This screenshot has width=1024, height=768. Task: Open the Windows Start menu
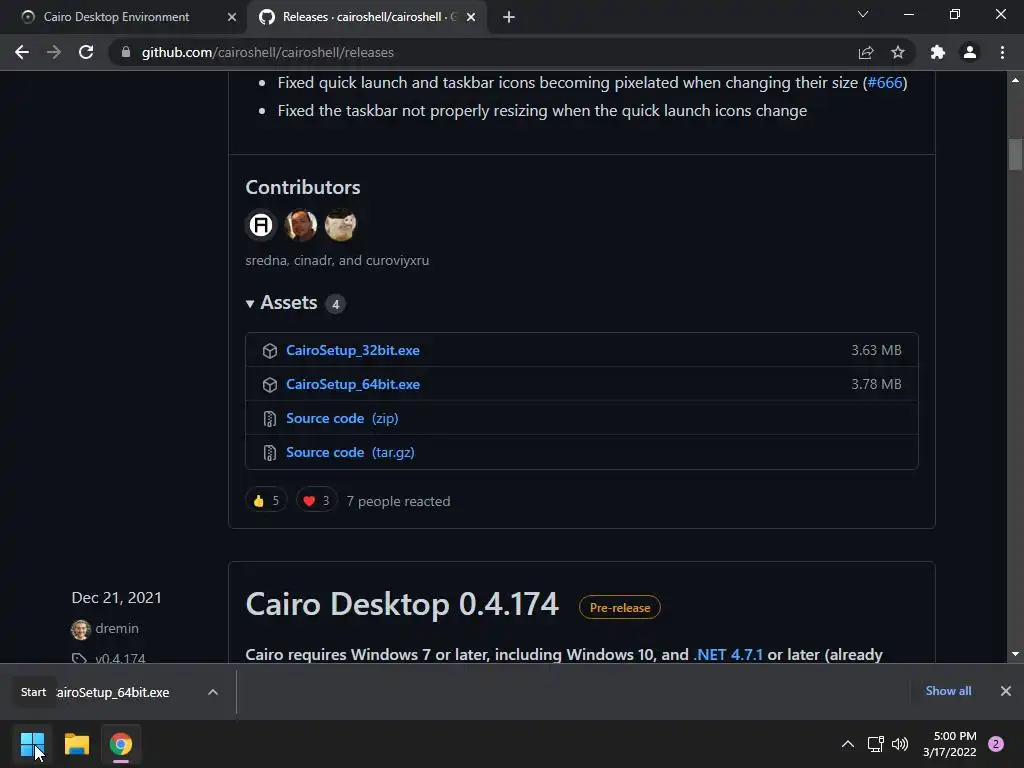click(32, 744)
